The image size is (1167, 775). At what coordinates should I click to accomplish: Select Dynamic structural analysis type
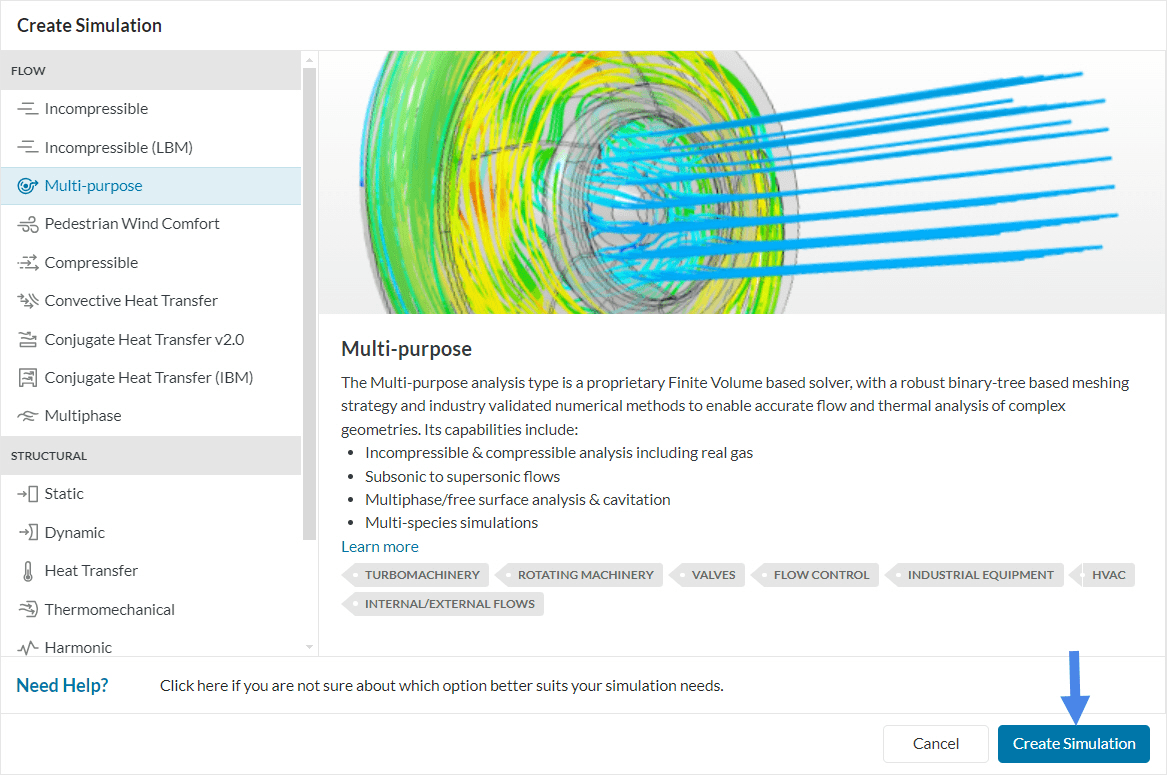[74, 533]
